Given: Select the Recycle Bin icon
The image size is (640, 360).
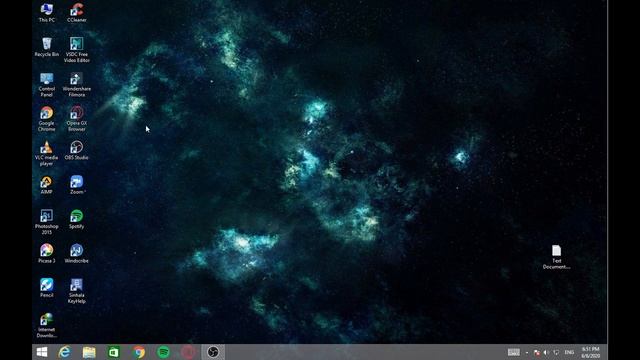Looking at the screenshot, I should (47, 47).
